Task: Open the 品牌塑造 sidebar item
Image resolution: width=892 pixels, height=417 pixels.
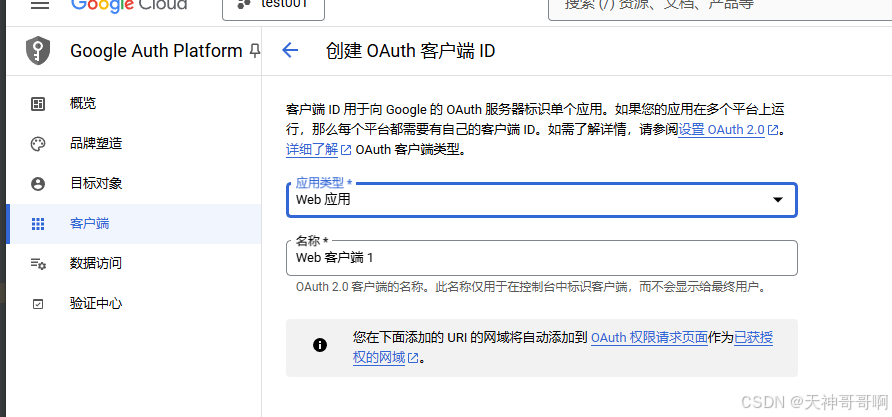Action: 134,143
